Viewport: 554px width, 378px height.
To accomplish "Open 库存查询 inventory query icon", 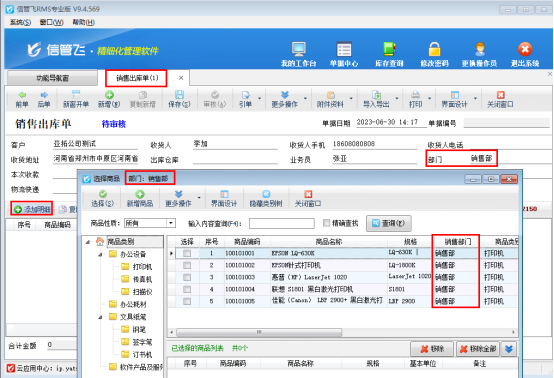I will [389, 49].
